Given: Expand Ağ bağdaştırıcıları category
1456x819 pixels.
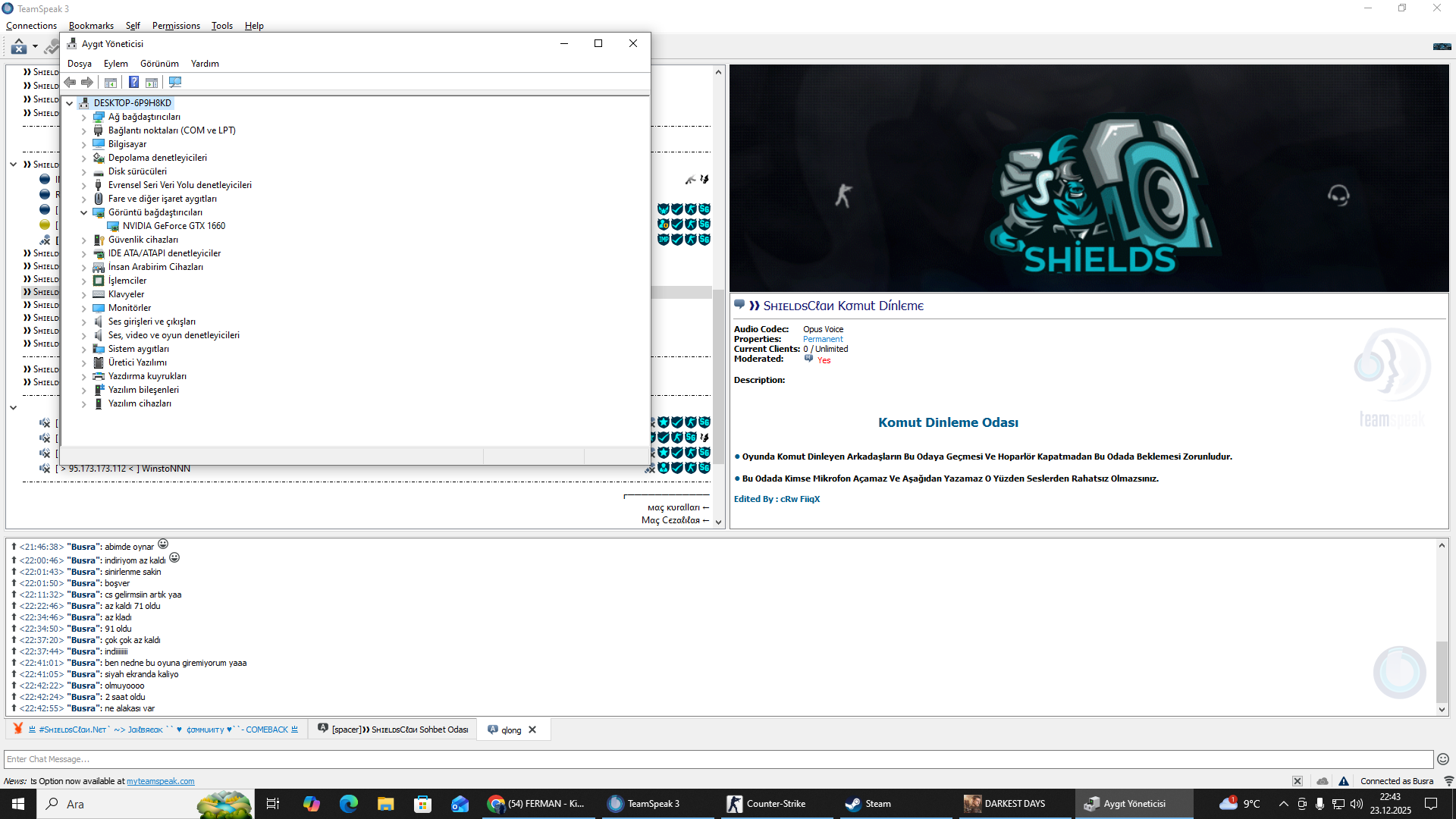Looking at the screenshot, I should [x=84, y=118].
